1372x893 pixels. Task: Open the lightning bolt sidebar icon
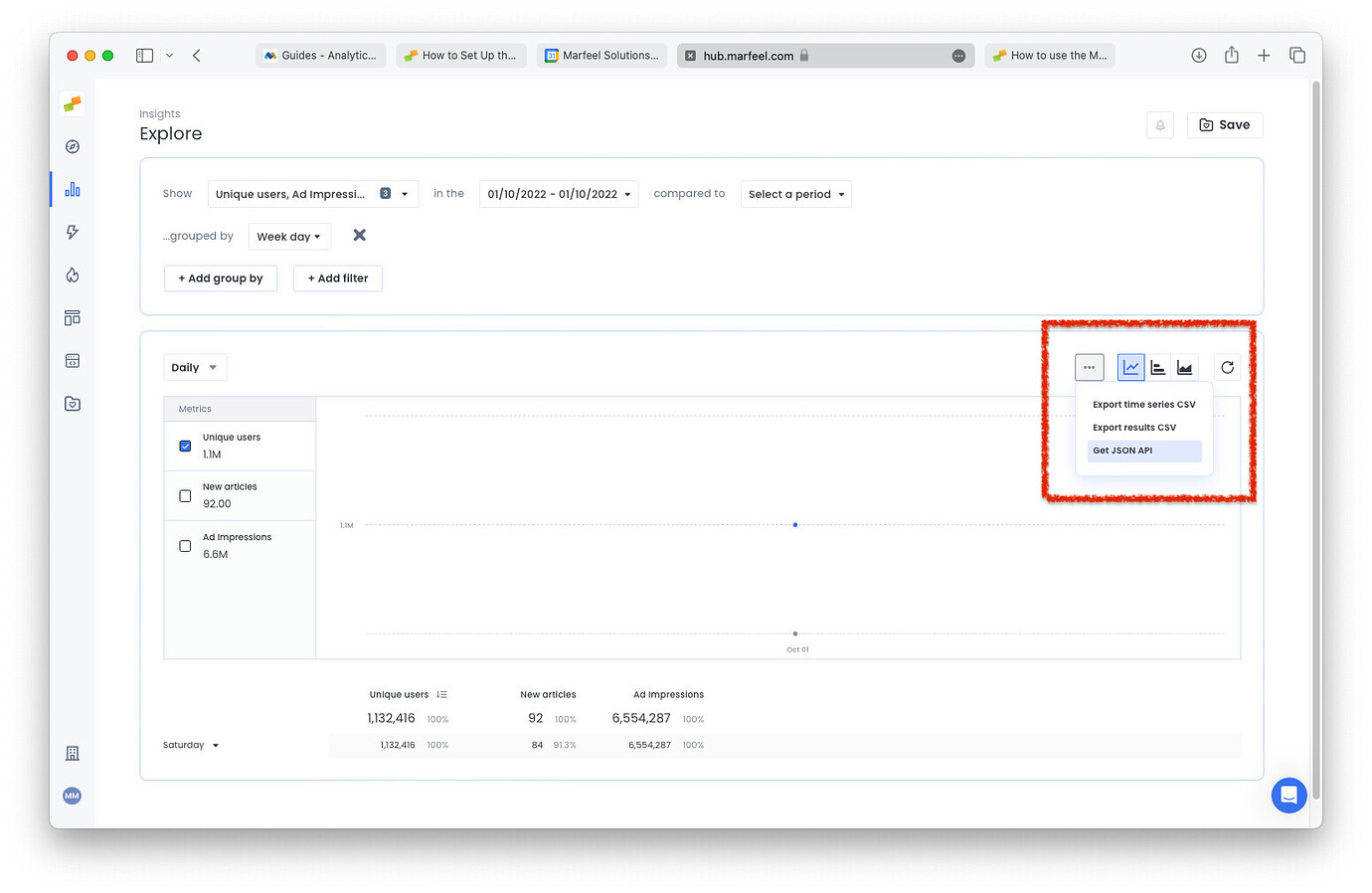(72, 232)
